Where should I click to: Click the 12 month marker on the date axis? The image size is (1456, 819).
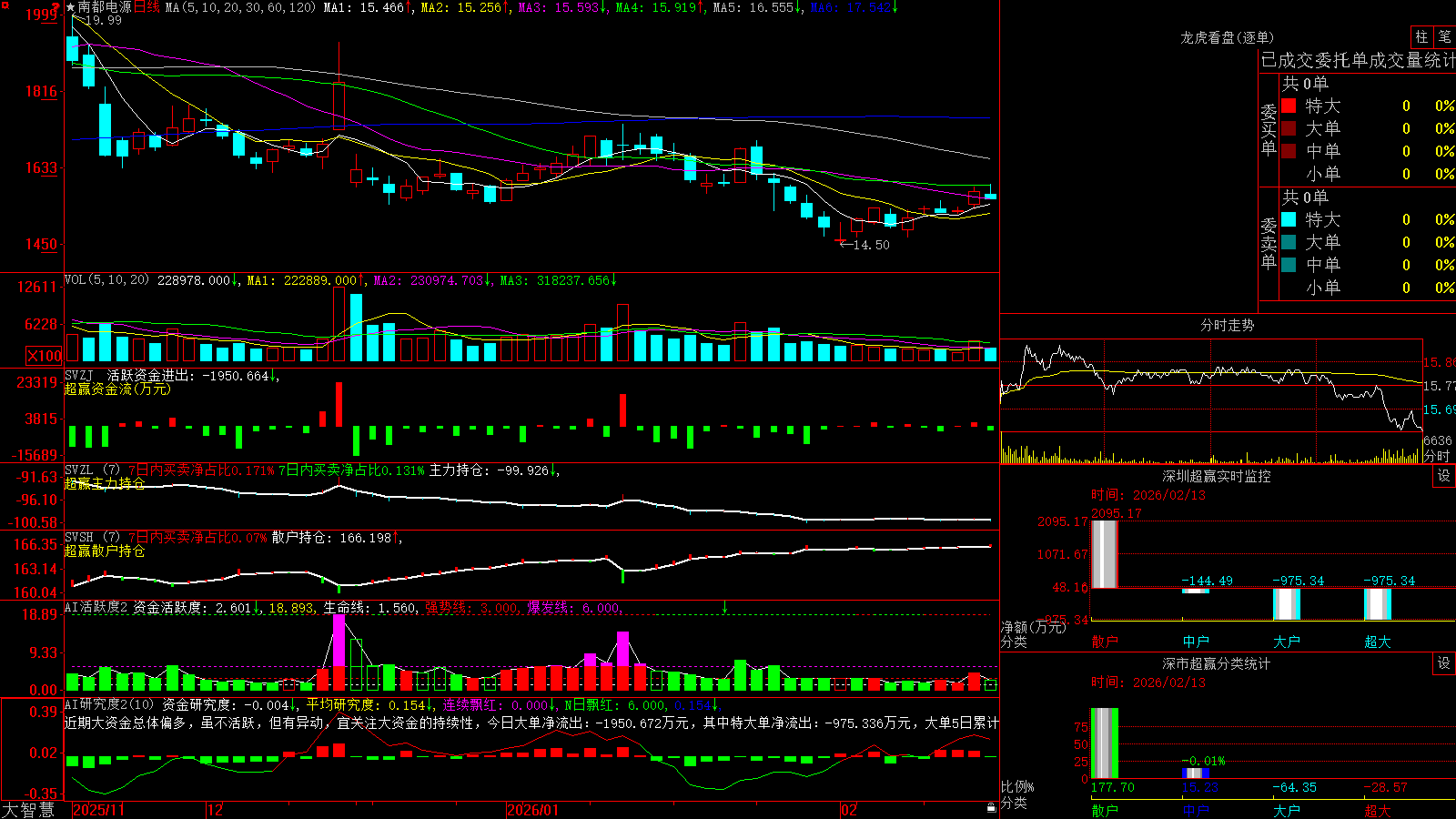(x=215, y=810)
